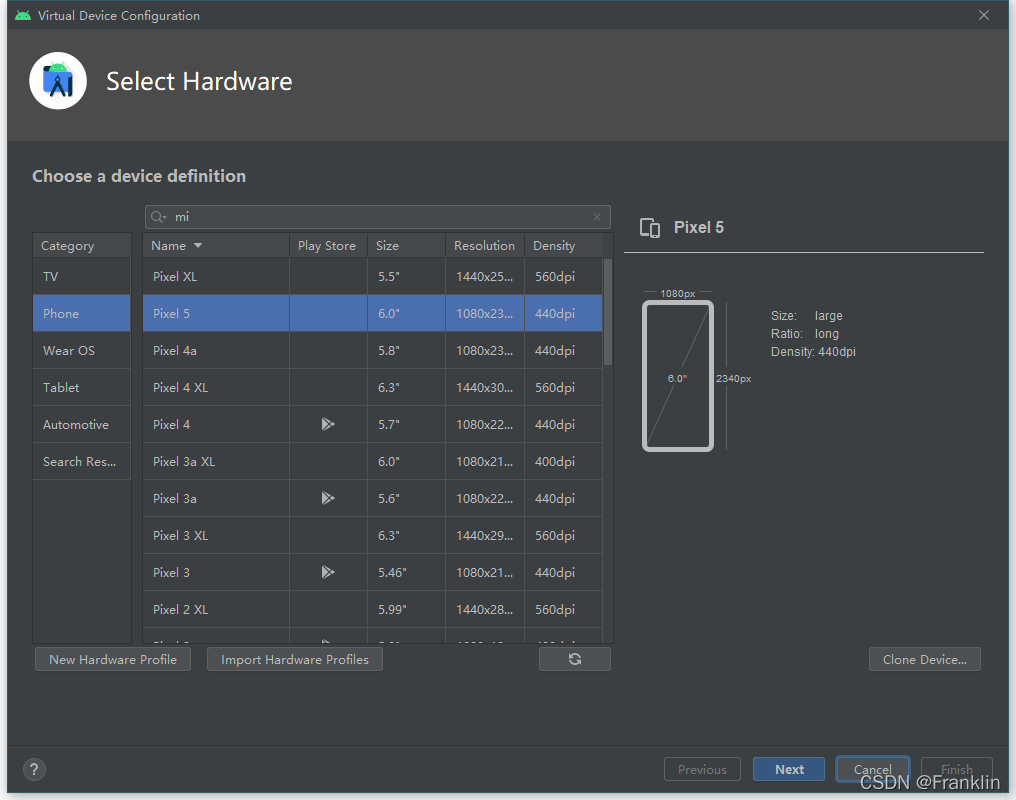Click the Android icon in the title bar
This screenshot has height=800, width=1016.
coord(23,16)
